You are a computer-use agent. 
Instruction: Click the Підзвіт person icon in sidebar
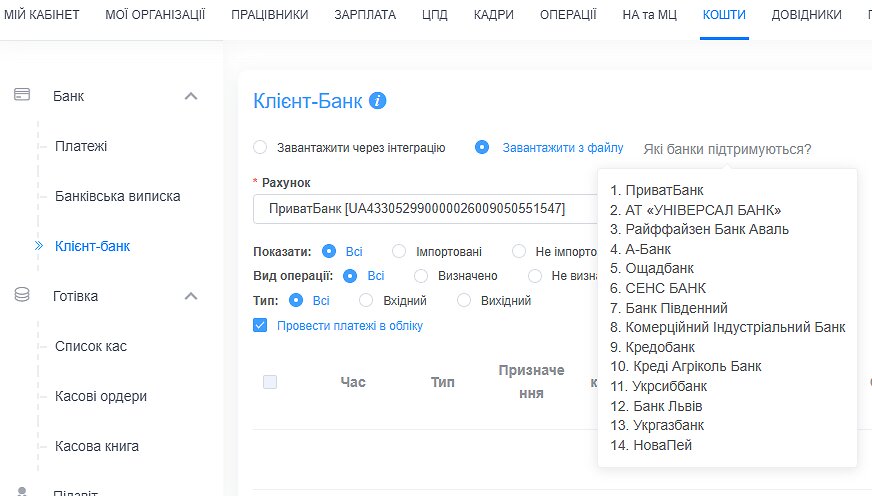click(x=22, y=492)
